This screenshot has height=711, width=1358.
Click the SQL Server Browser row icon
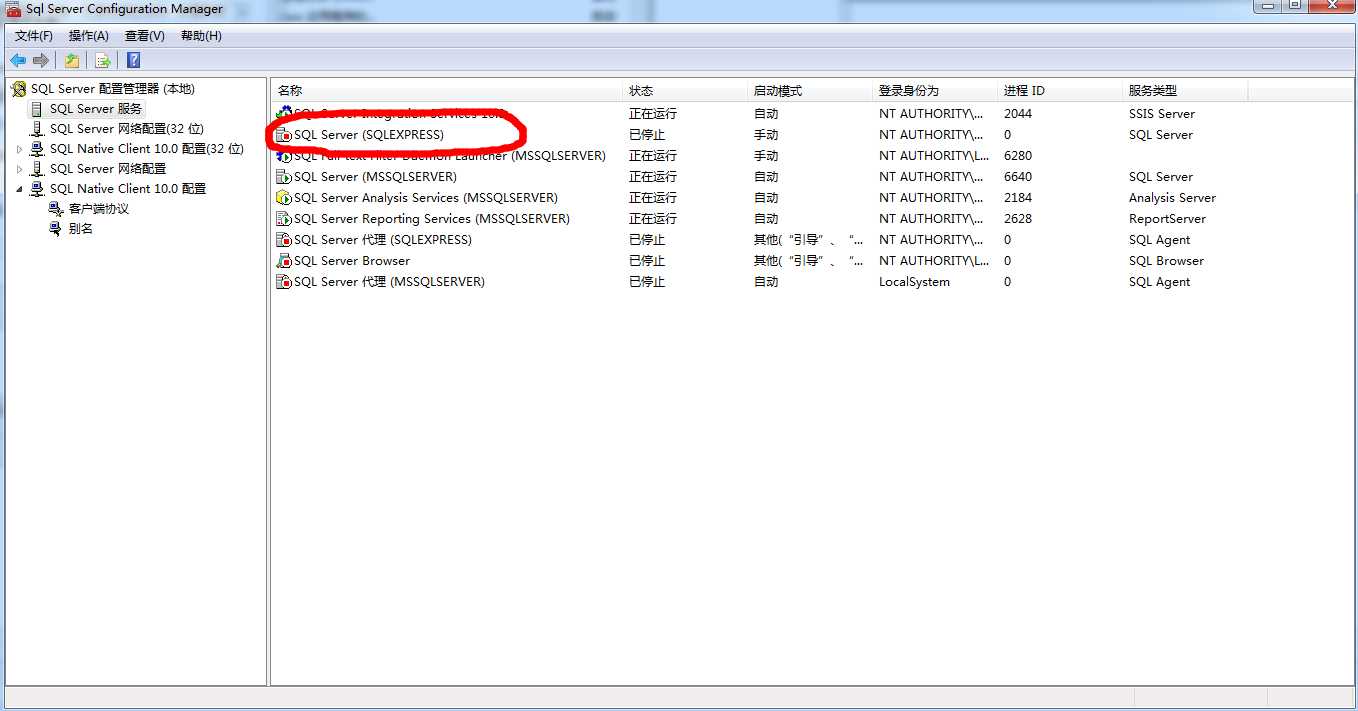point(284,261)
